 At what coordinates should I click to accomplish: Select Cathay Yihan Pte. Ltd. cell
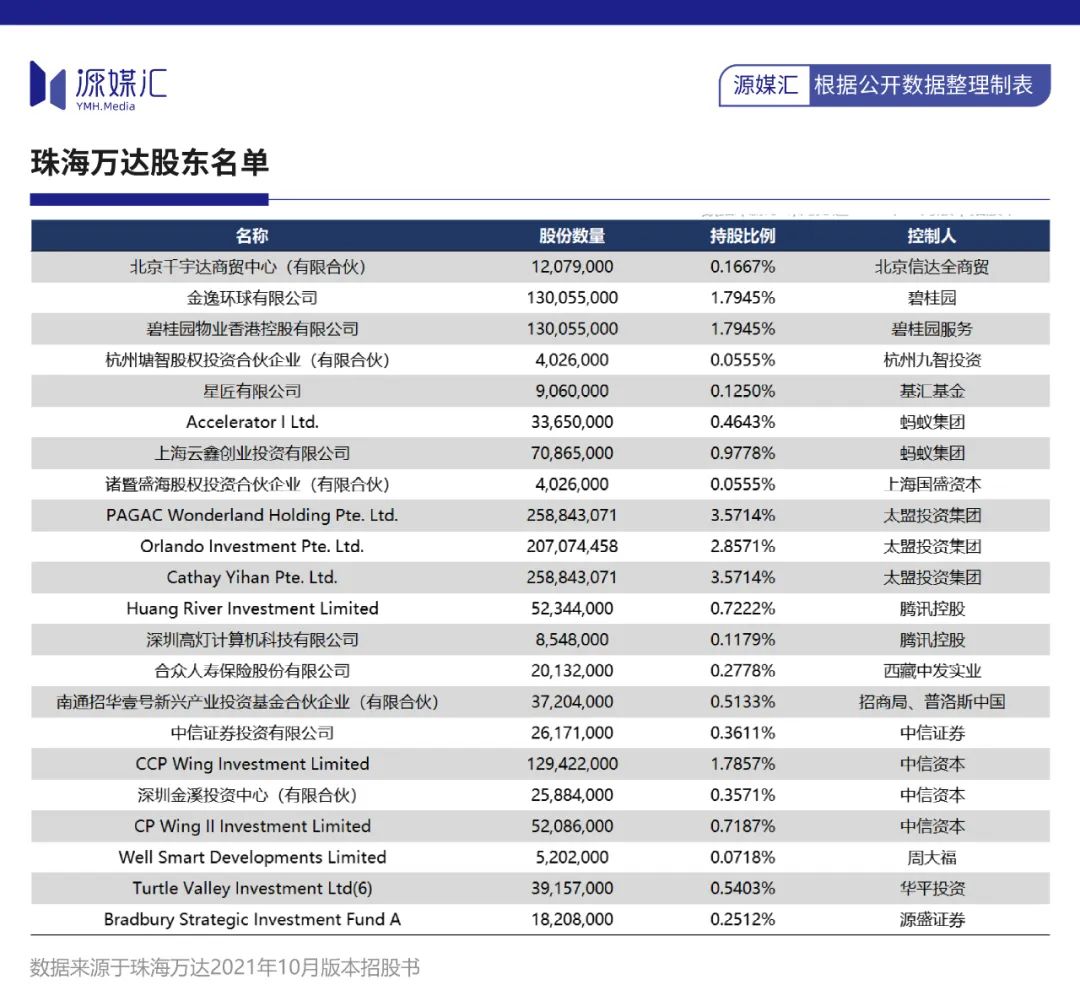tap(252, 577)
